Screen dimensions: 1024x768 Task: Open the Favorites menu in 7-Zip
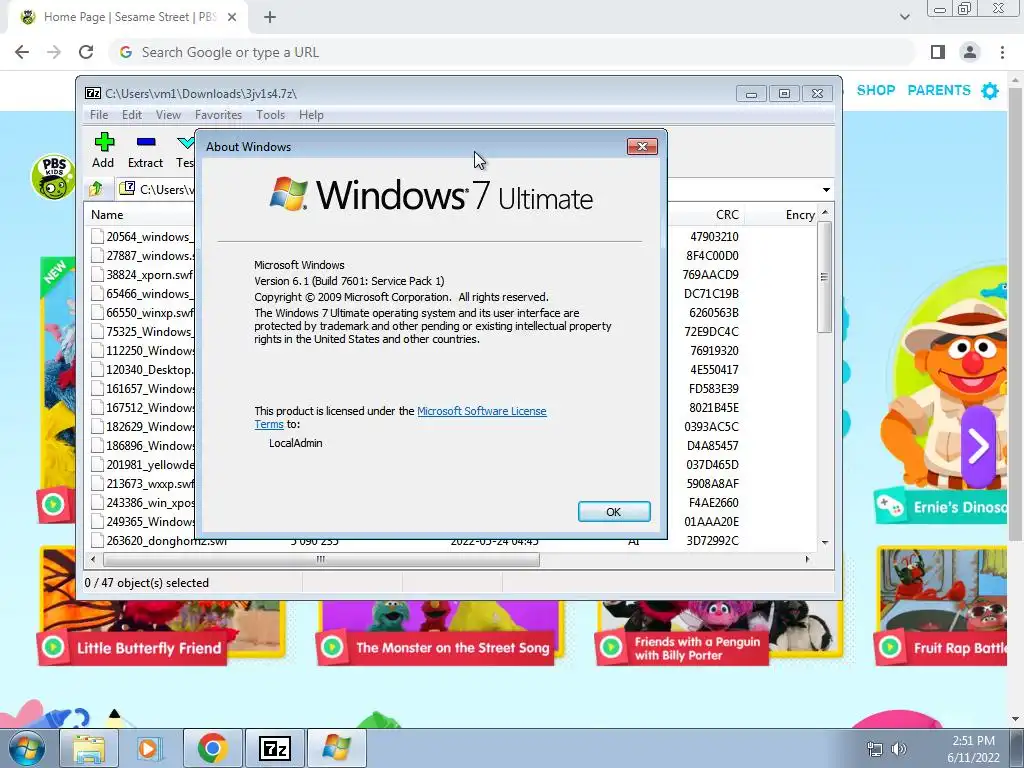tap(218, 115)
